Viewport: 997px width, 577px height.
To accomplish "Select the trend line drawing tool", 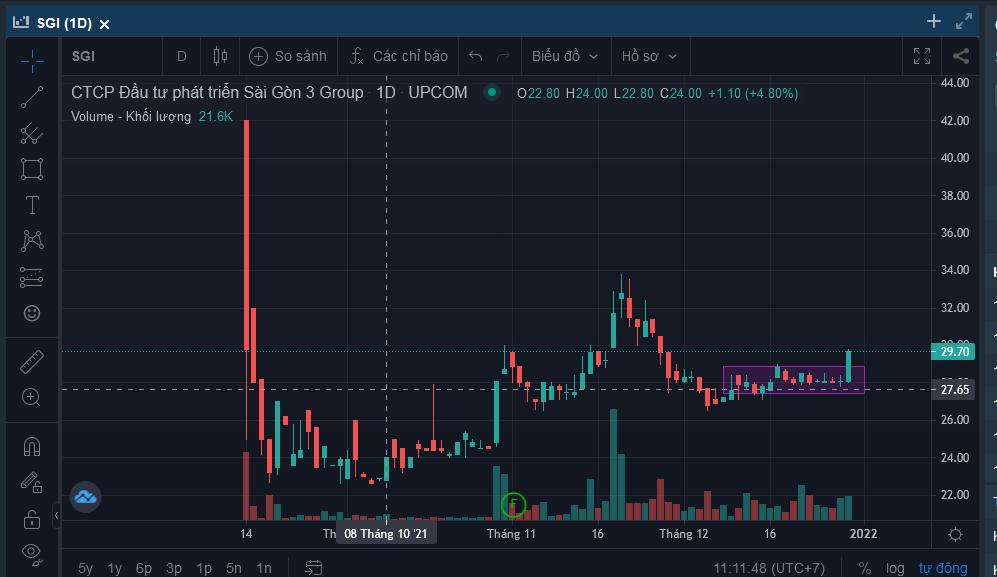I will [x=32, y=97].
